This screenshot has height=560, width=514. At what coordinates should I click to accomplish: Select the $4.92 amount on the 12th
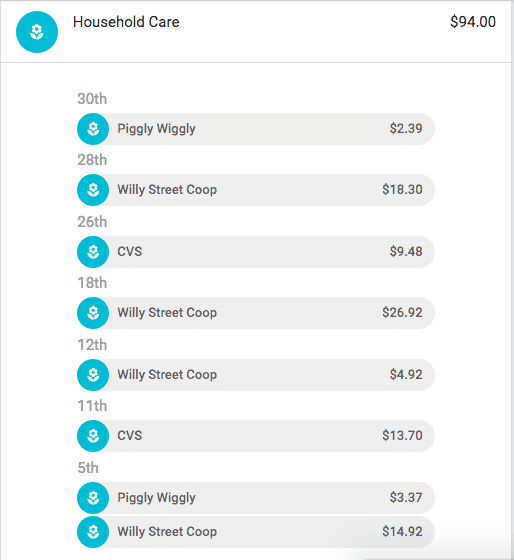(x=406, y=375)
